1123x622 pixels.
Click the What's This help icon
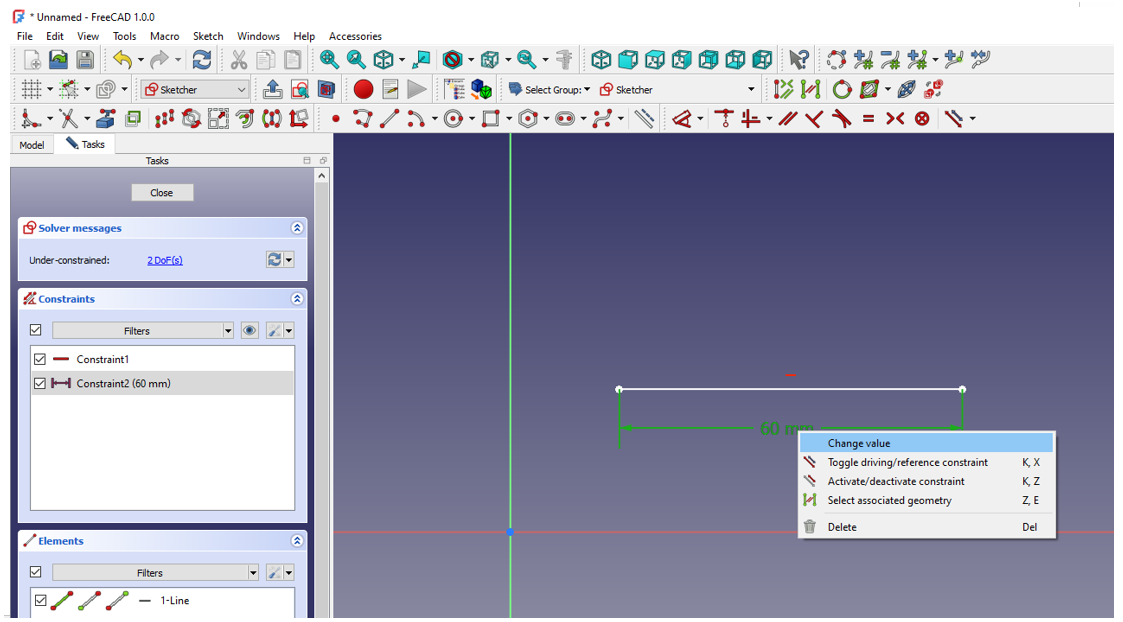coord(798,59)
